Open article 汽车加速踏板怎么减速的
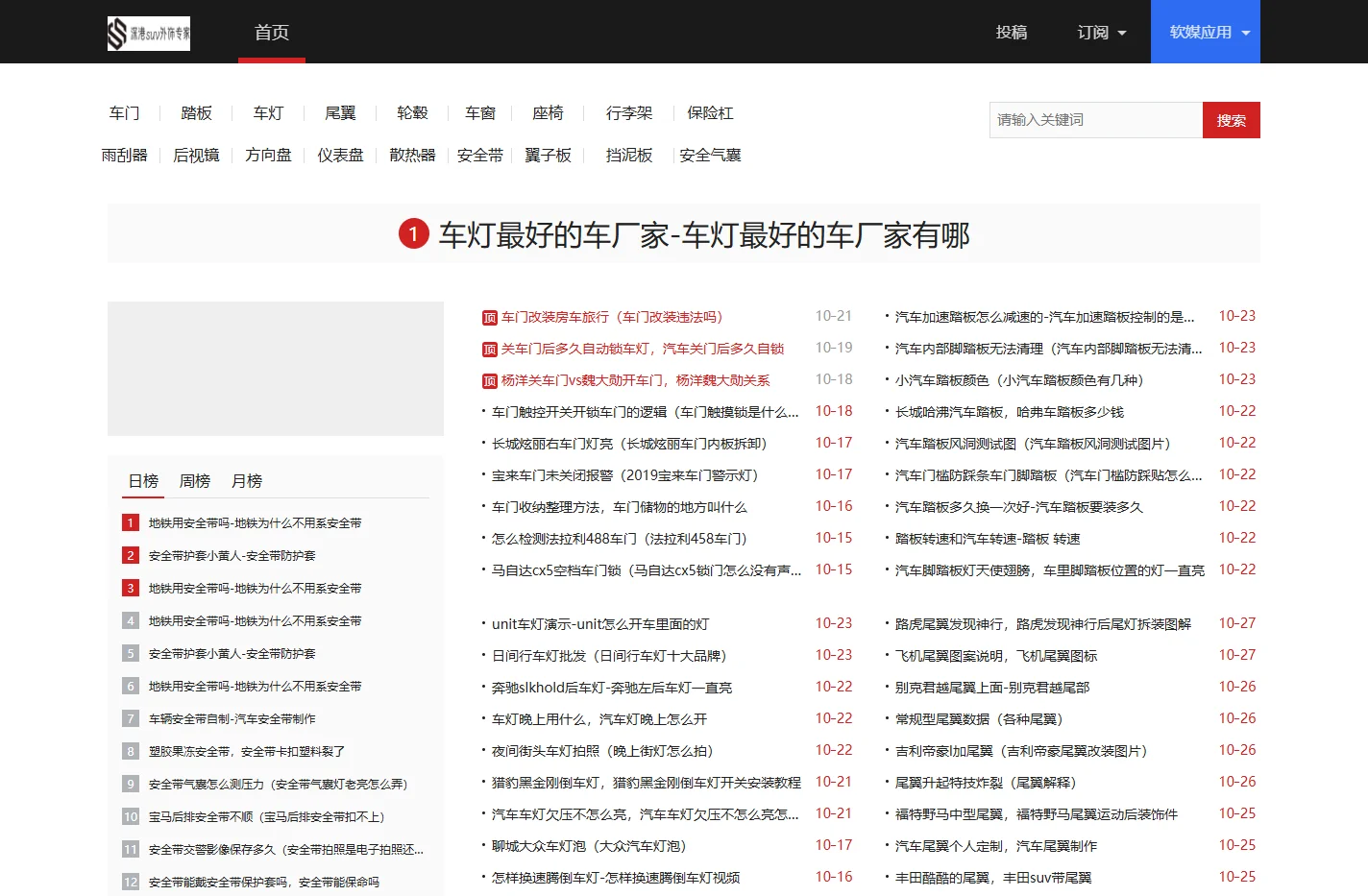Screen dimensions: 1368x896 click(x=1045, y=317)
